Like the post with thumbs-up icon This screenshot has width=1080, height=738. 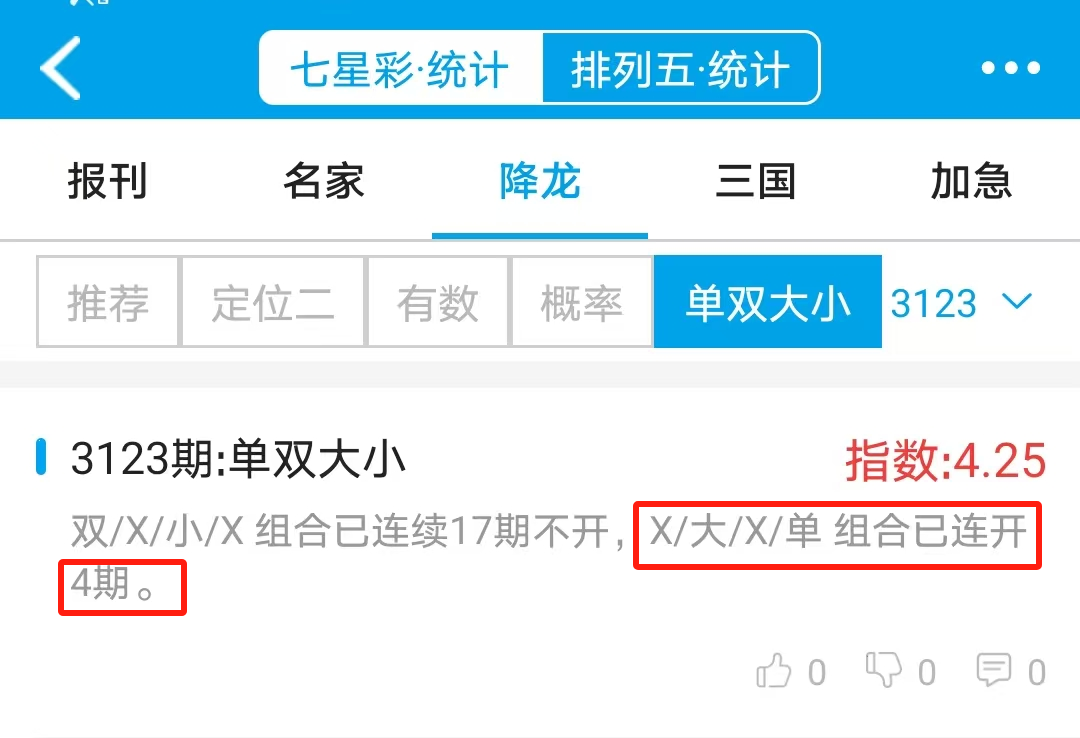[x=773, y=670]
